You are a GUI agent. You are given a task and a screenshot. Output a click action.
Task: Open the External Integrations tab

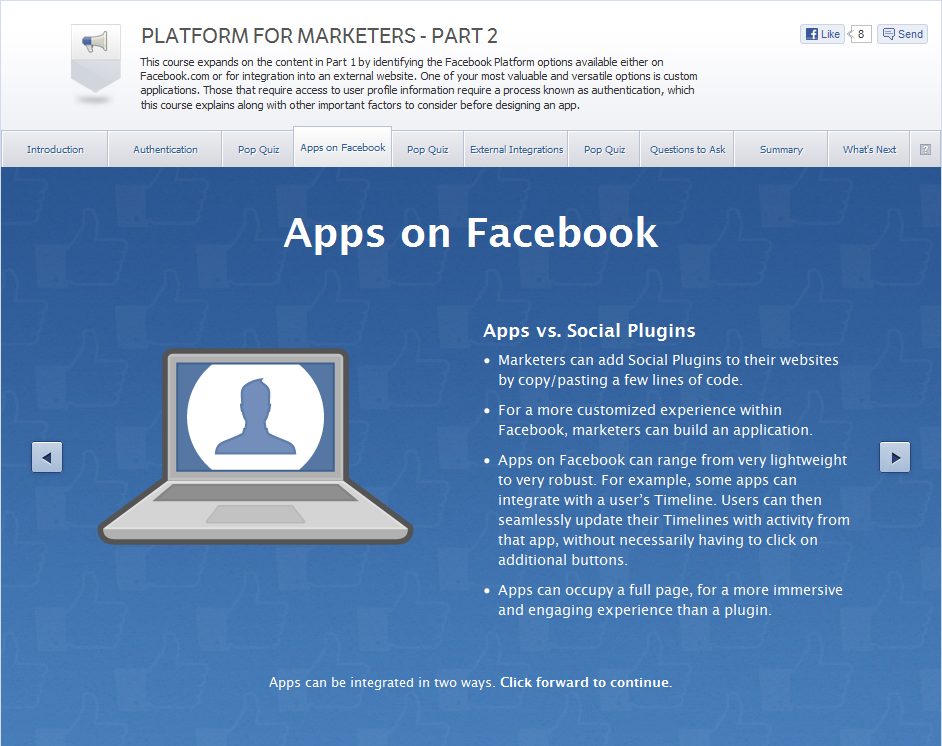[517, 150]
